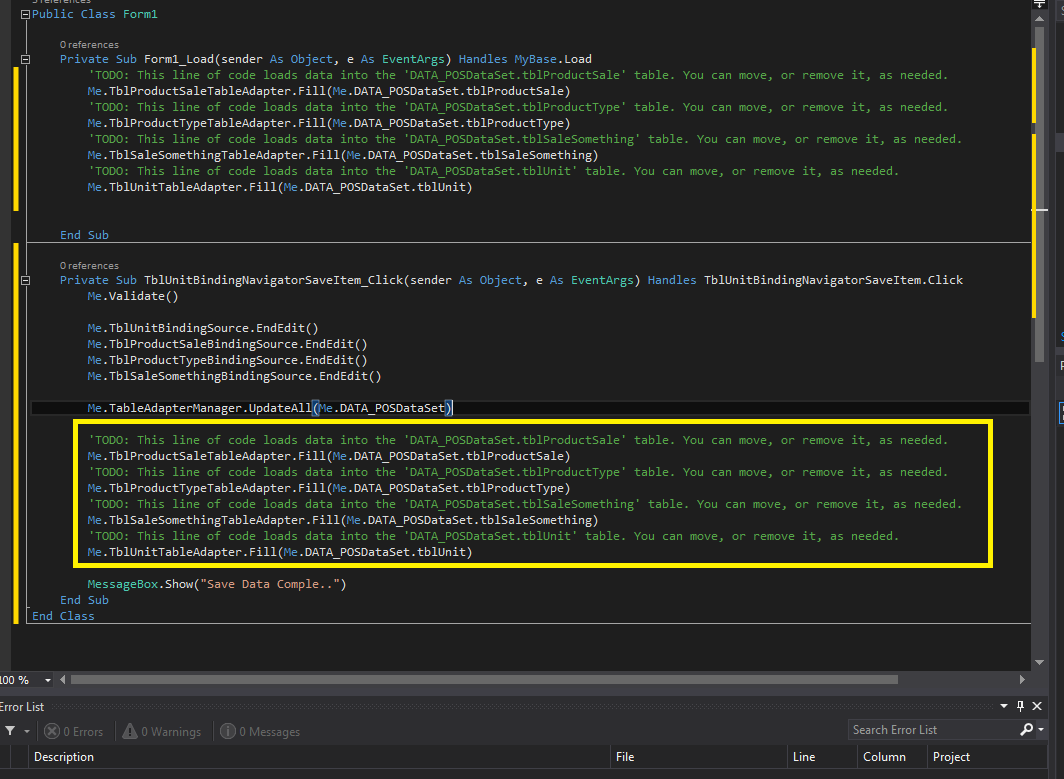
Task: Click the vertical scrollbar up arrow
Action: [1039, 18]
